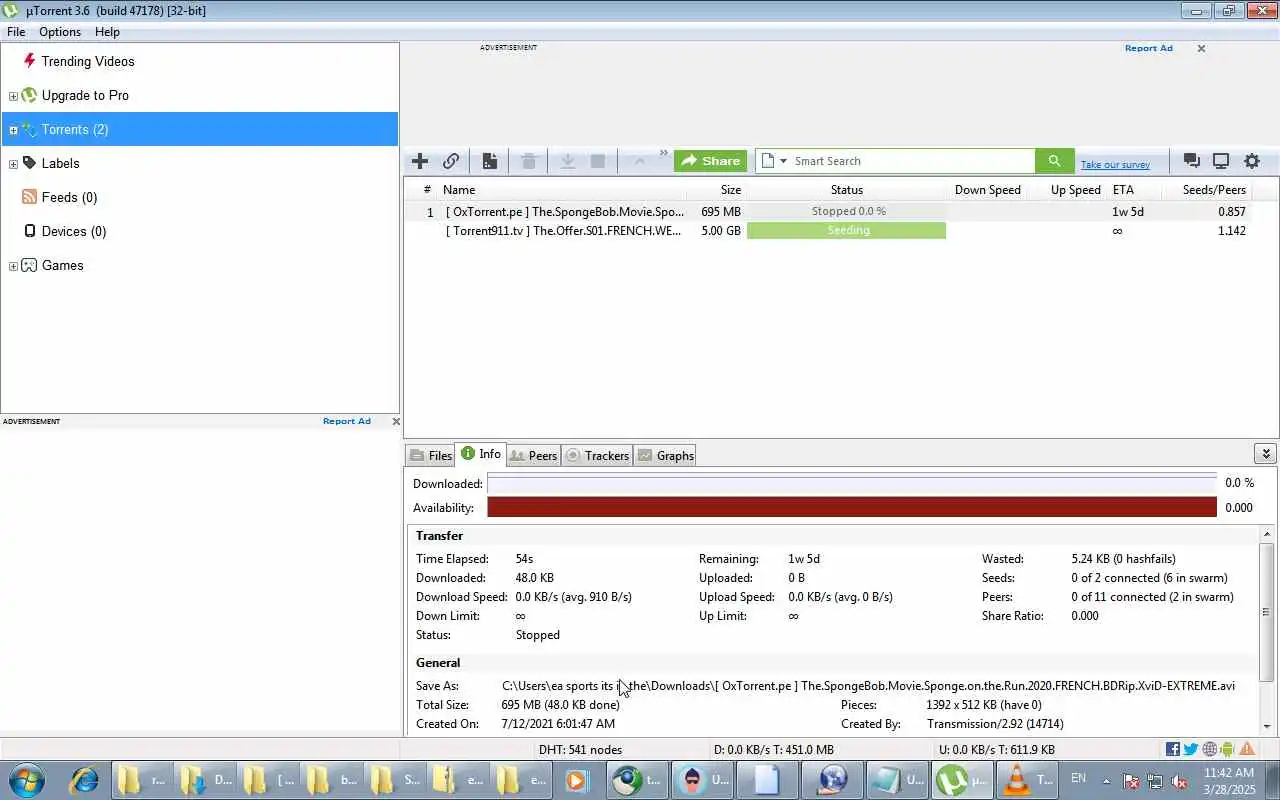Viewport: 1280px width, 800px height.
Task: Expand the Upgrade to Pro node
Action: click(13, 96)
